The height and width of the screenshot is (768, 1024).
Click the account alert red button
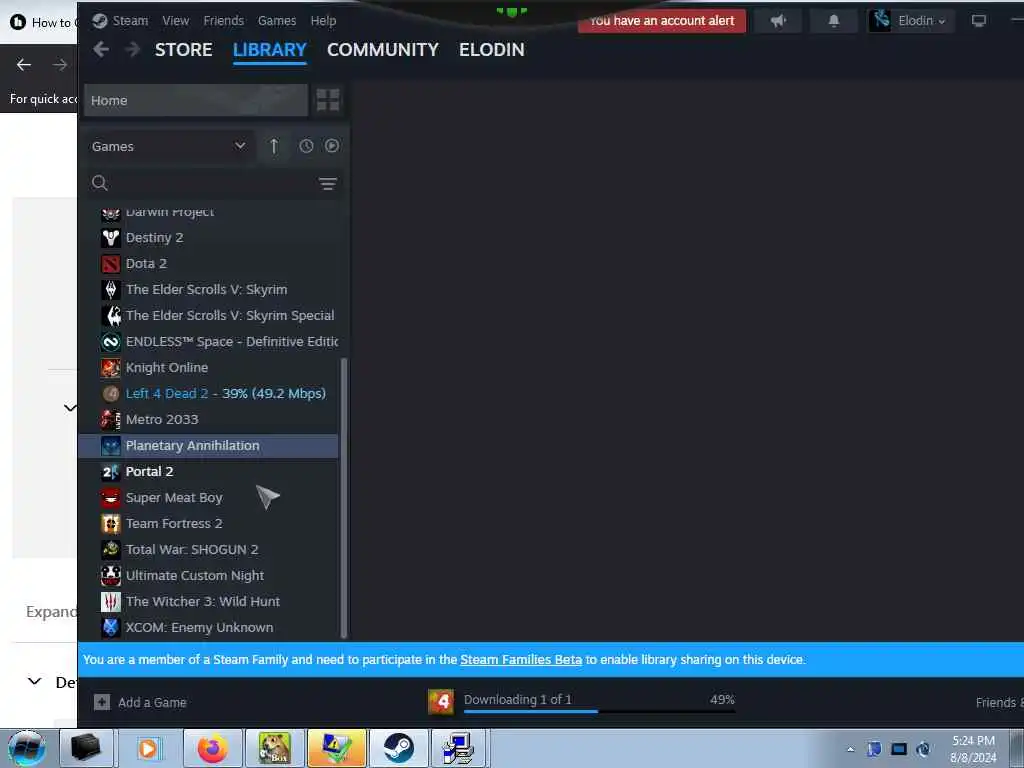662,21
